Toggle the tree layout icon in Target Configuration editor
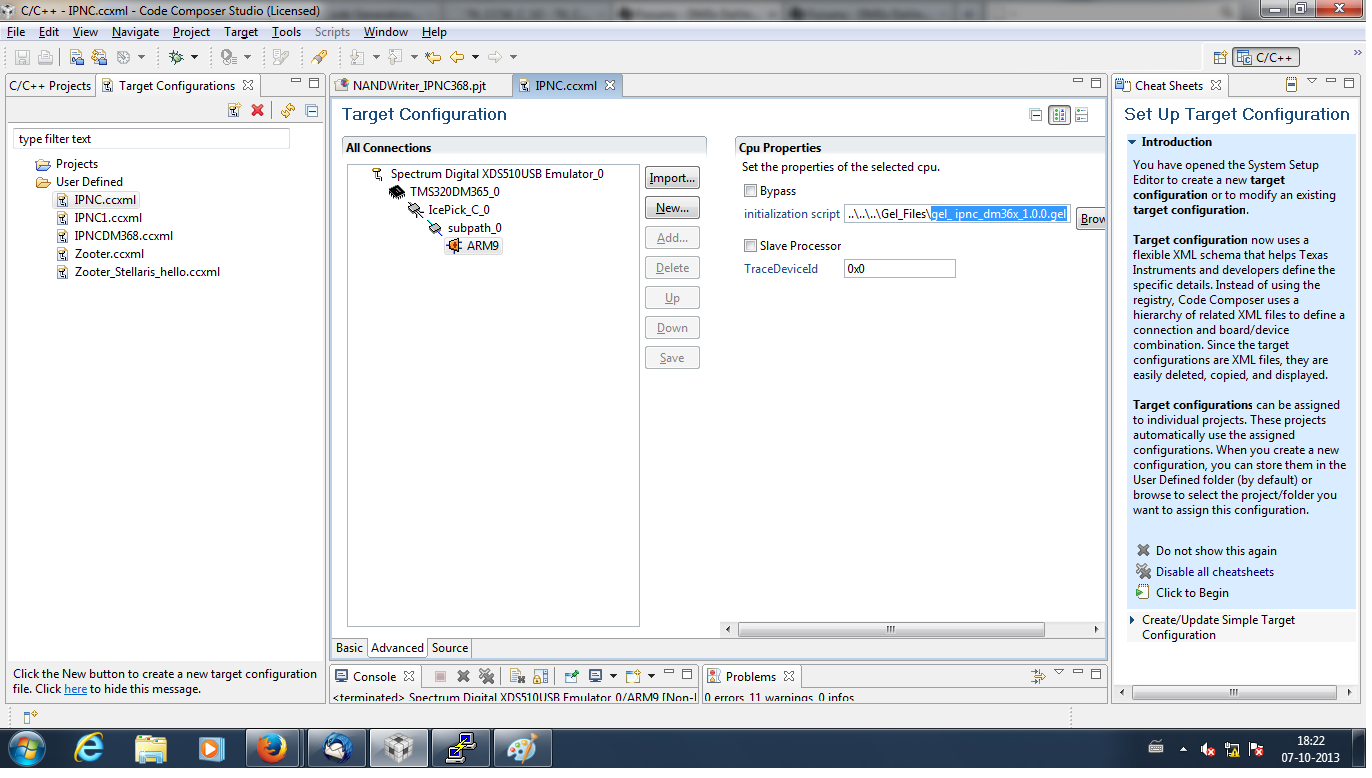1372x778 pixels. pos(1059,115)
